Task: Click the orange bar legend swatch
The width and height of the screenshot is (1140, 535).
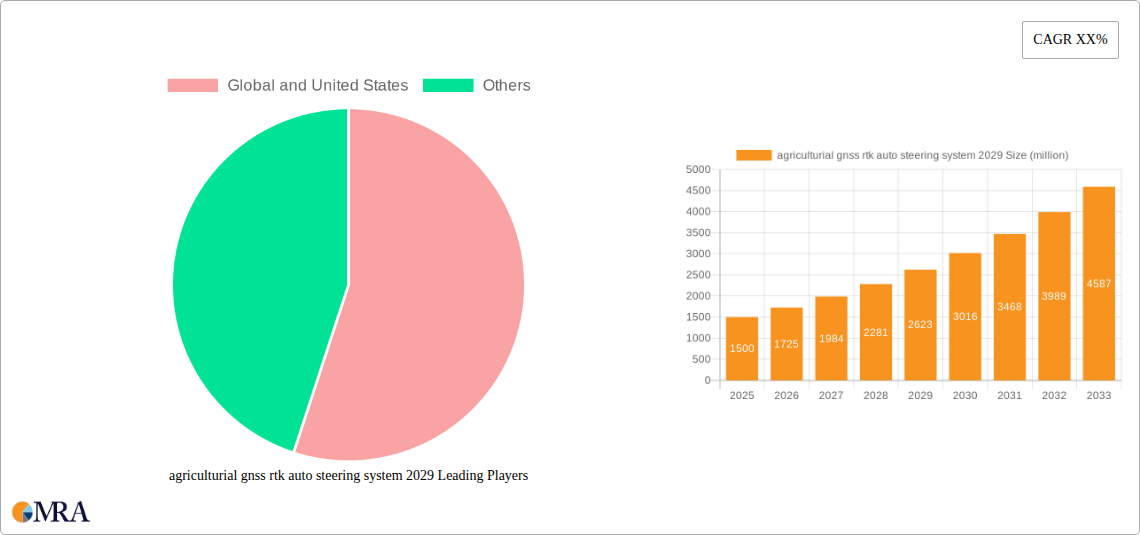Action: (x=754, y=155)
